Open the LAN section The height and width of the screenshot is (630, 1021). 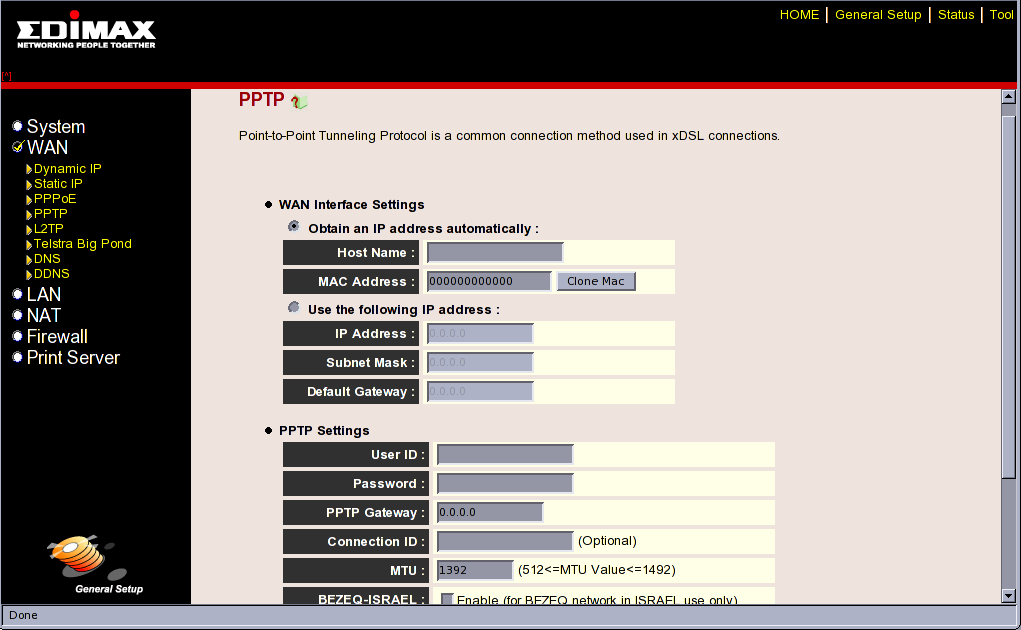click(44, 294)
